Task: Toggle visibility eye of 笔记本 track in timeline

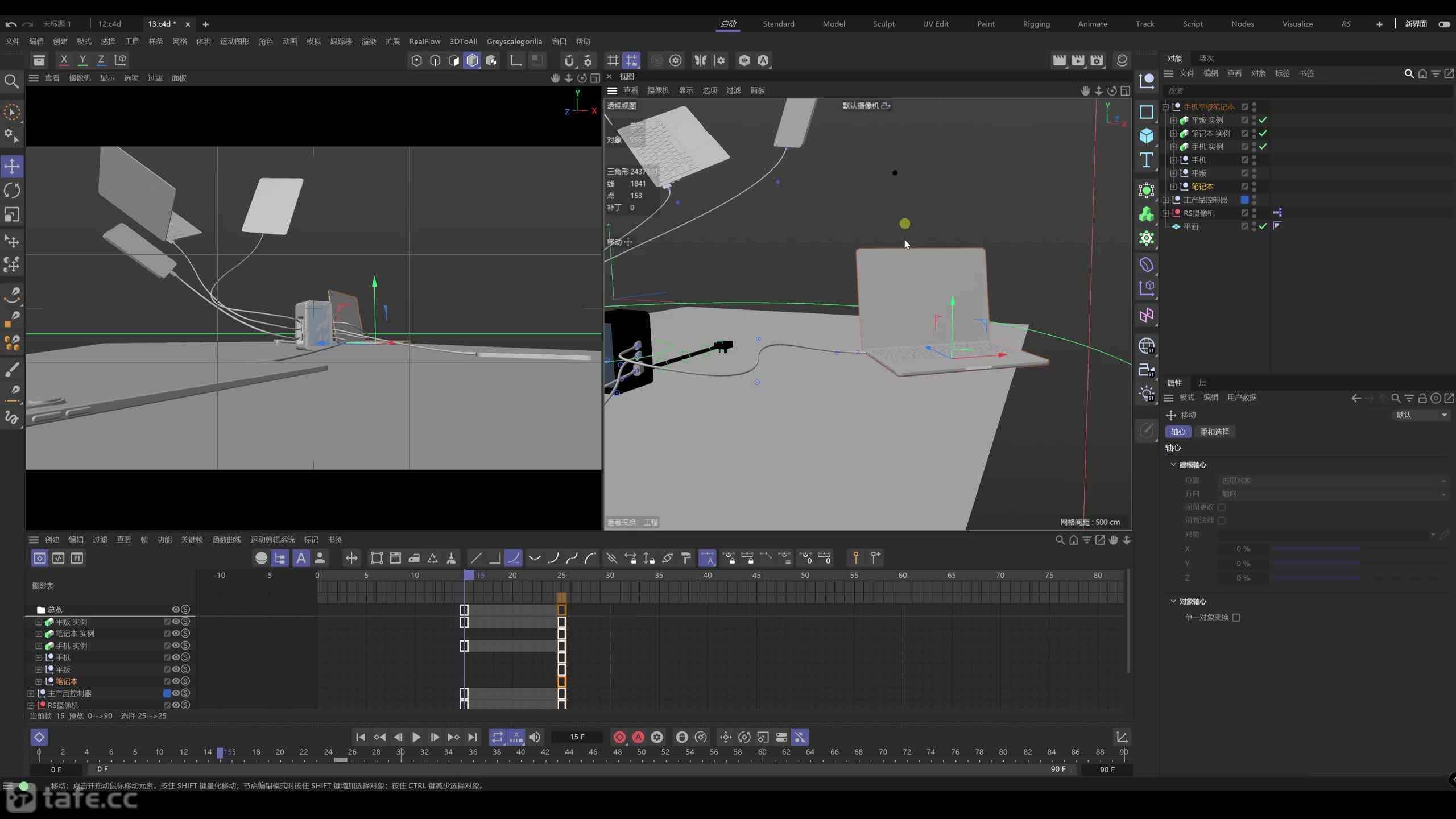Action: pyautogui.click(x=176, y=681)
